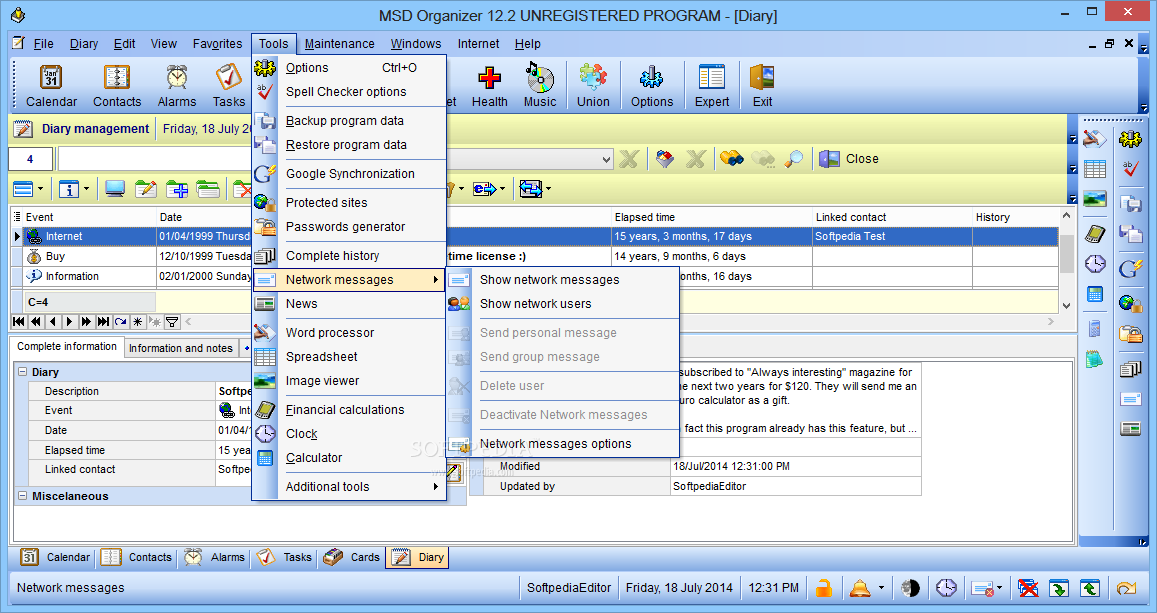Viewport: 1157px width, 613px height.
Task: Open the Maintenance menu
Action: [339, 44]
